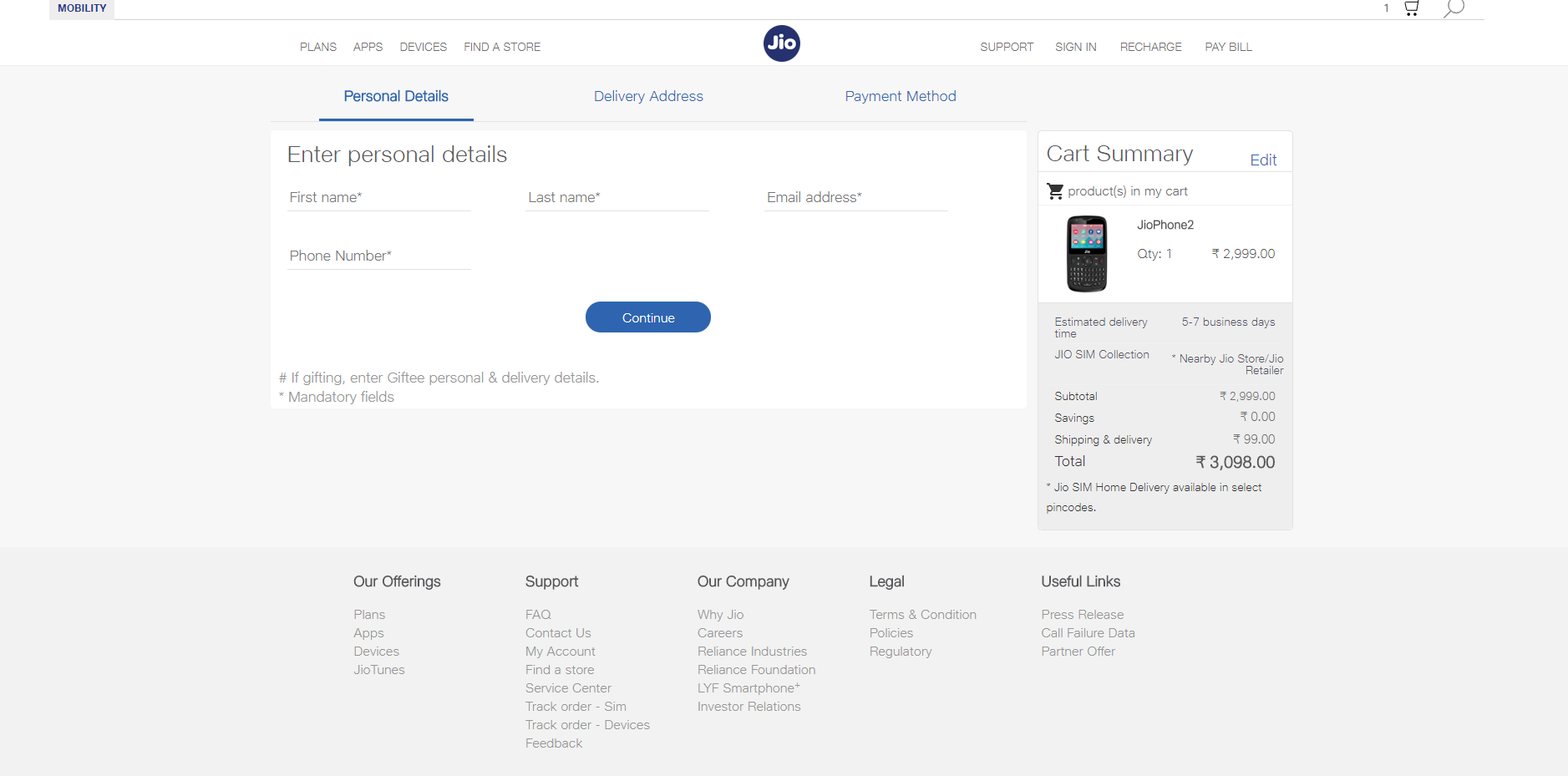
Task: Open 'Find a store' footer link
Action: coord(560,670)
